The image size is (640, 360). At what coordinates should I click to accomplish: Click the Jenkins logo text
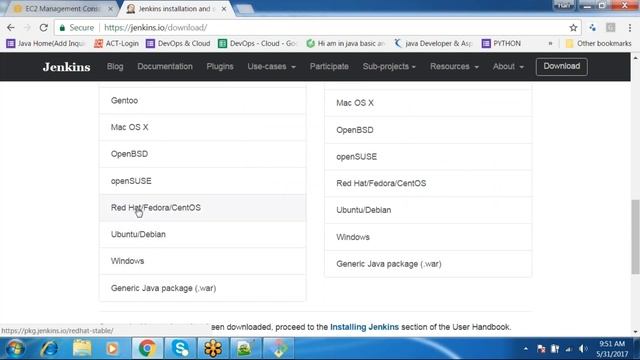[67, 67]
